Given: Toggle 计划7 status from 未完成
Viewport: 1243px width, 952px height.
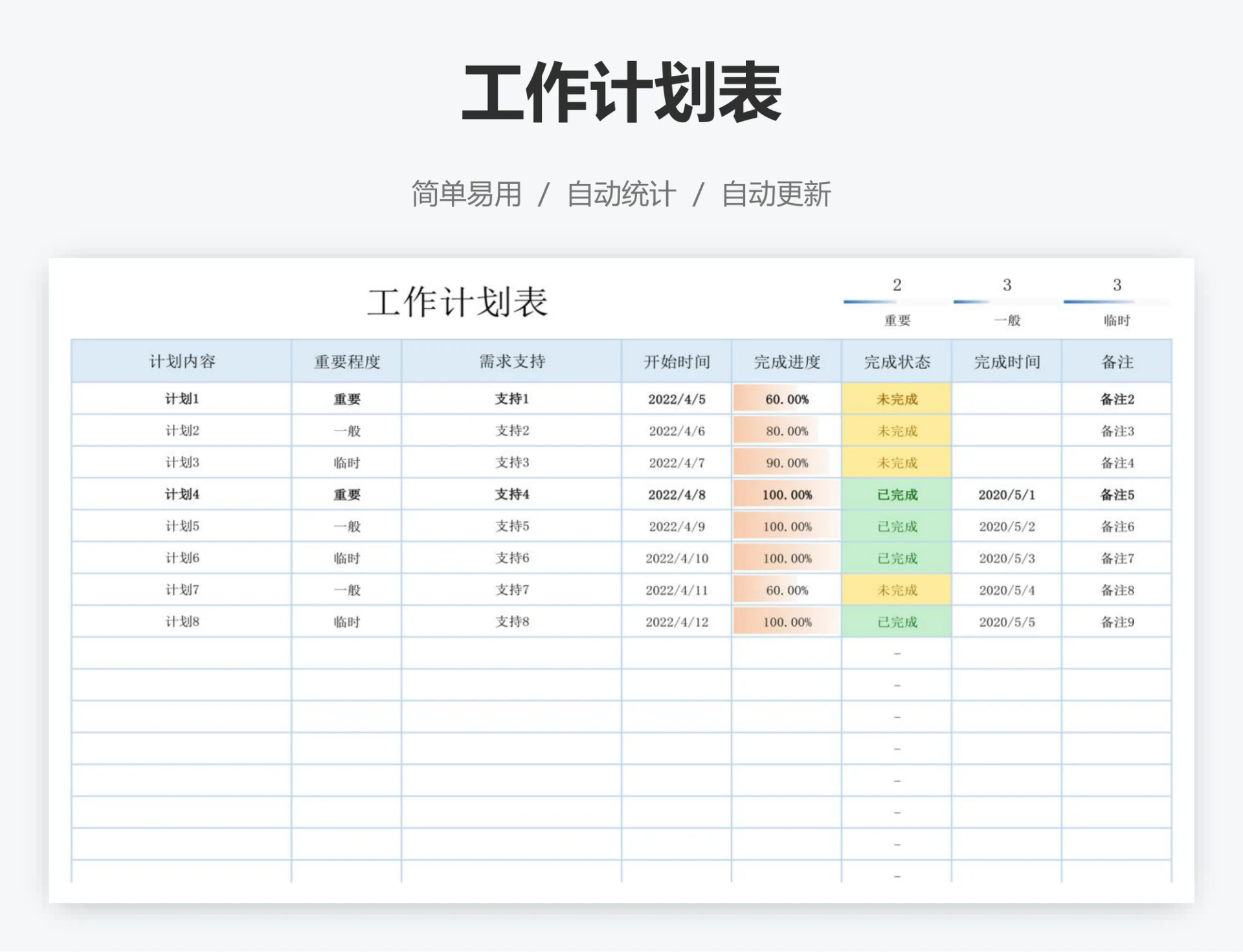Looking at the screenshot, I should click(x=897, y=589).
